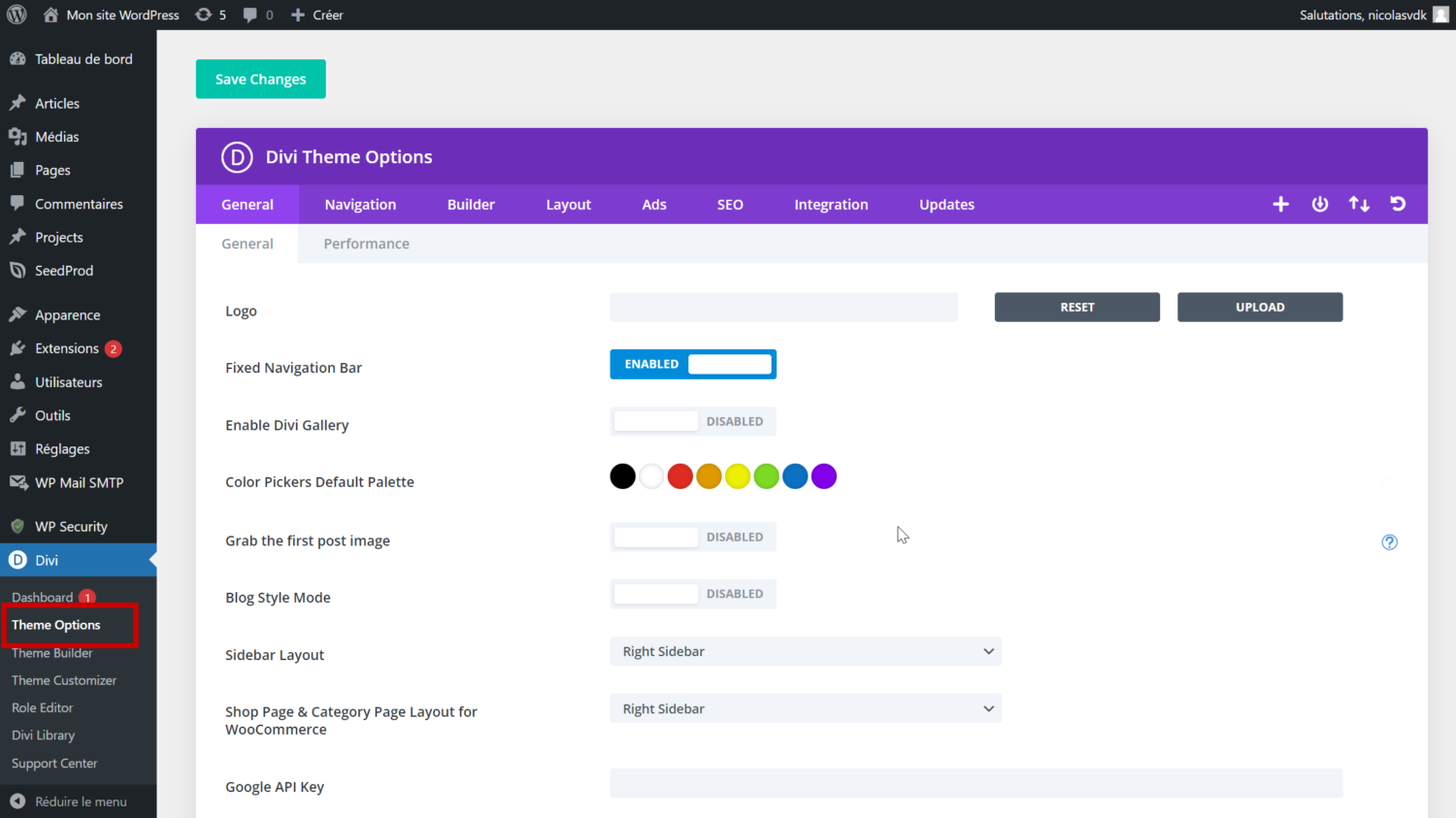Click the UPLOAD logo button

pyautogui.click(x=1260, y=307)
